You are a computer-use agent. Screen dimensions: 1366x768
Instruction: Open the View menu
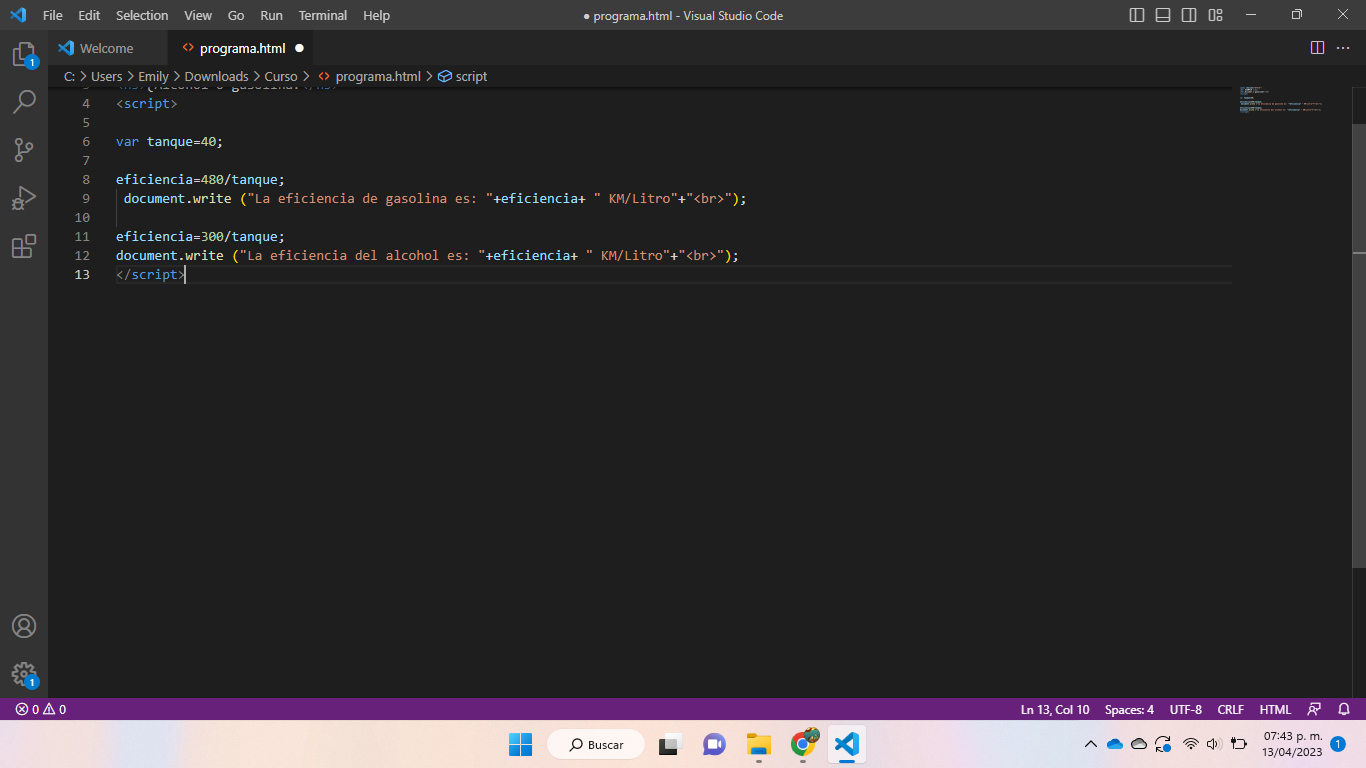[x=198, y=15]
